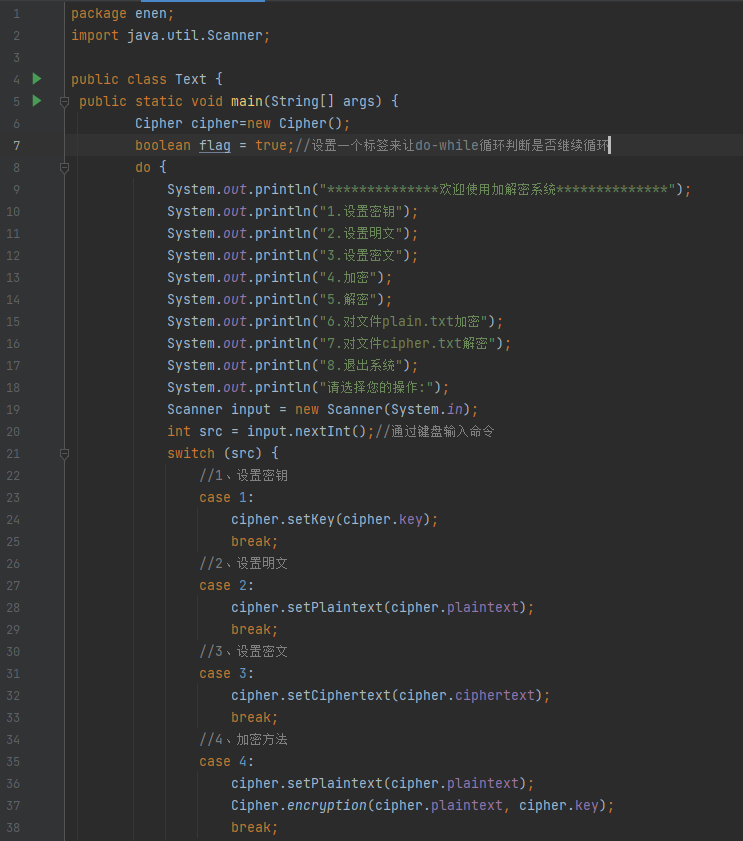Click line number 7 in the gutter

point(17,145)
